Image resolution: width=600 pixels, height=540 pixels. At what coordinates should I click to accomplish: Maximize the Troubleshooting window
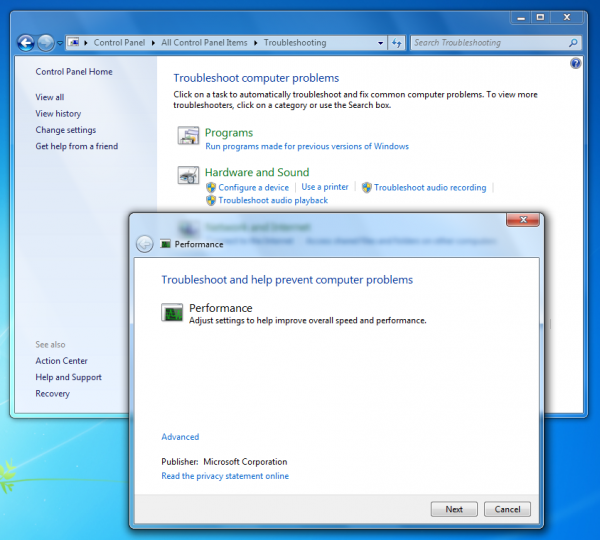[540, 17]
